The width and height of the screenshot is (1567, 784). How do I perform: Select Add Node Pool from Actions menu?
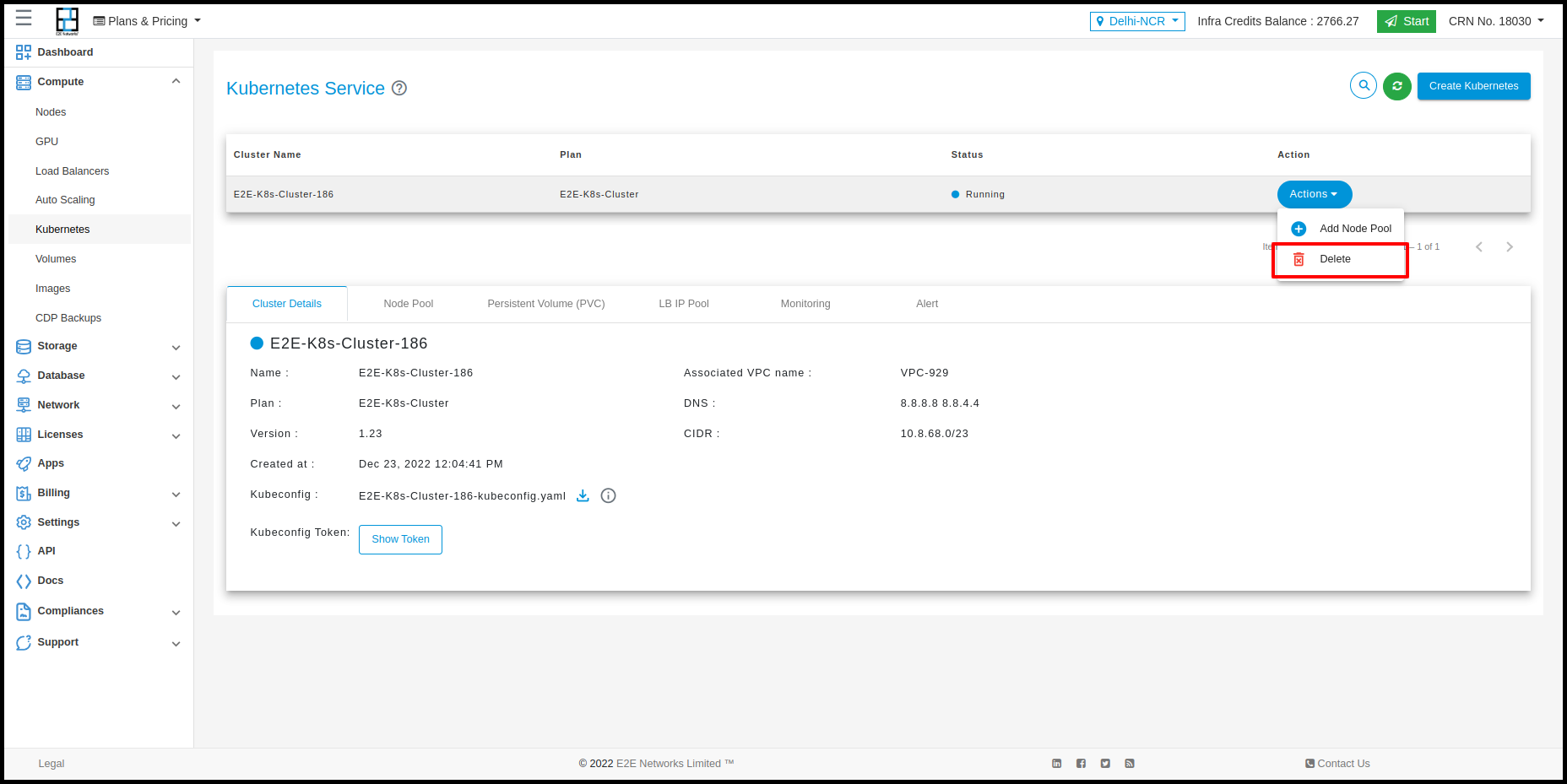(1341, 229)
